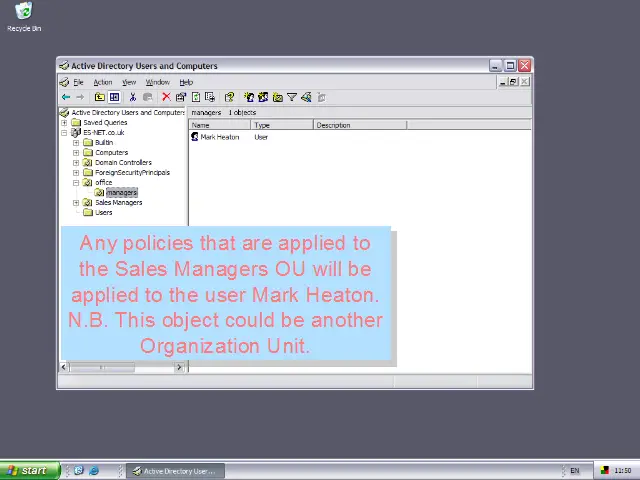Click the first quick launch icon
The image size is (640, 480).
pyautogui.click(x=79, y=471)
